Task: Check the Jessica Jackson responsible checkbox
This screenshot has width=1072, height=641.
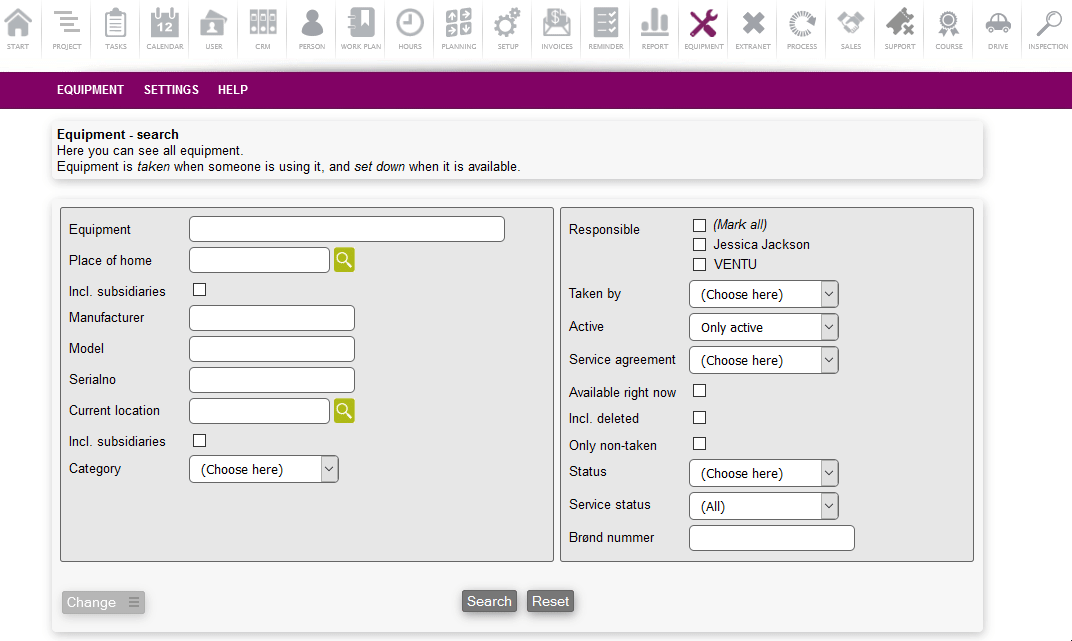Action: (x=700, y=245)
